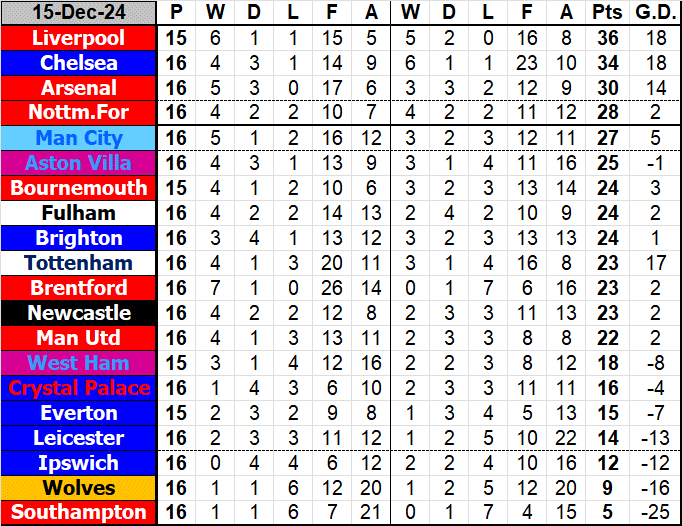Select the Aston Villa team cell
Image resolution: width=682 pixels, height=526 pixels.
79,163
